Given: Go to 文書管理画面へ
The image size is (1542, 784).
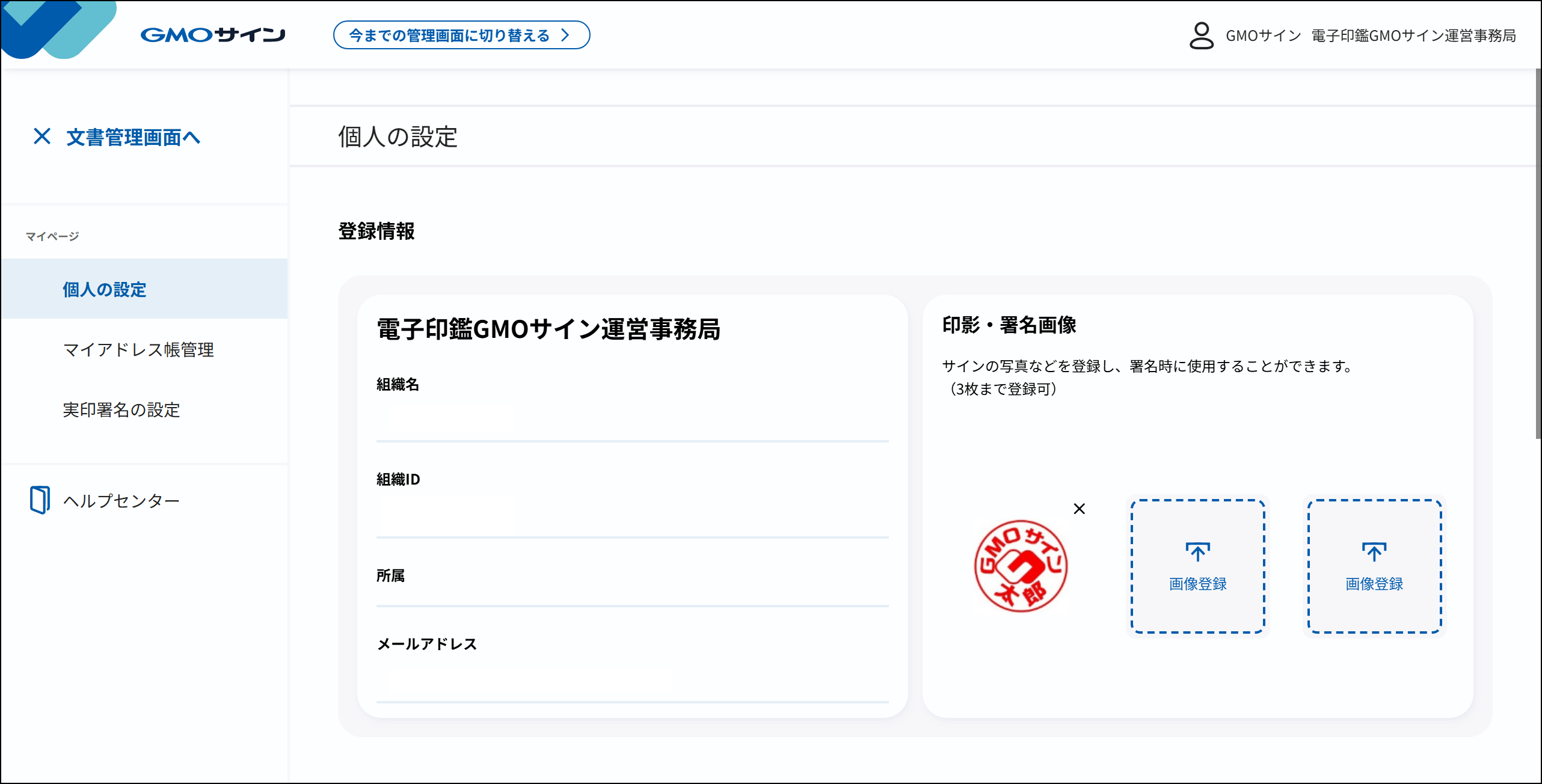Looking at the screenshot, I should 132,137.
